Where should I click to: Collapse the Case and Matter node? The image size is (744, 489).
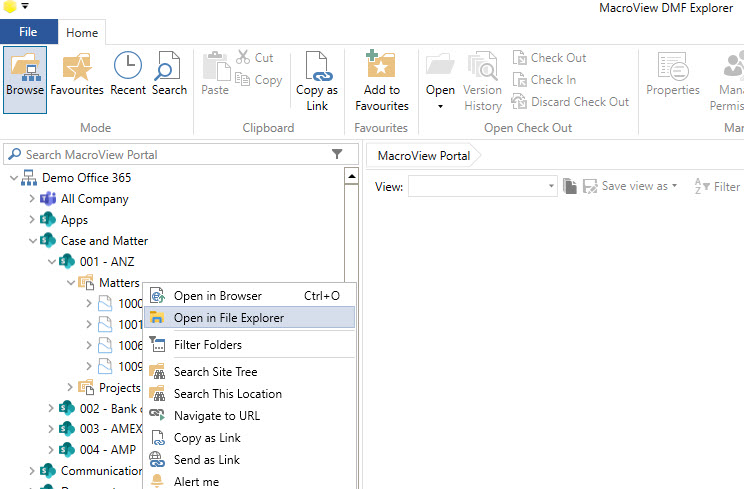(x=33, y=241)
